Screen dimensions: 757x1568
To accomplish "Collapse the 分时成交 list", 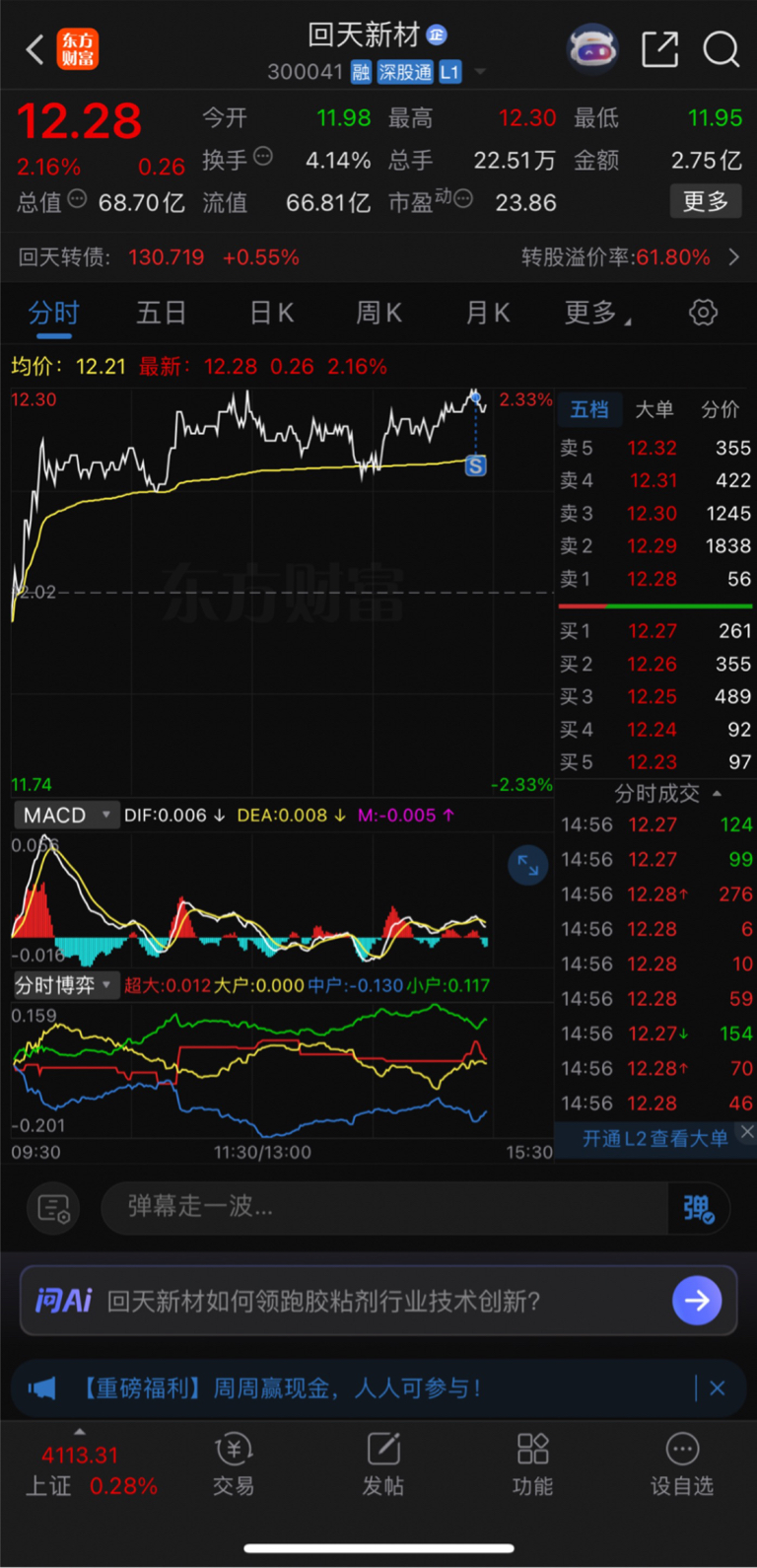I will point(717,794).
